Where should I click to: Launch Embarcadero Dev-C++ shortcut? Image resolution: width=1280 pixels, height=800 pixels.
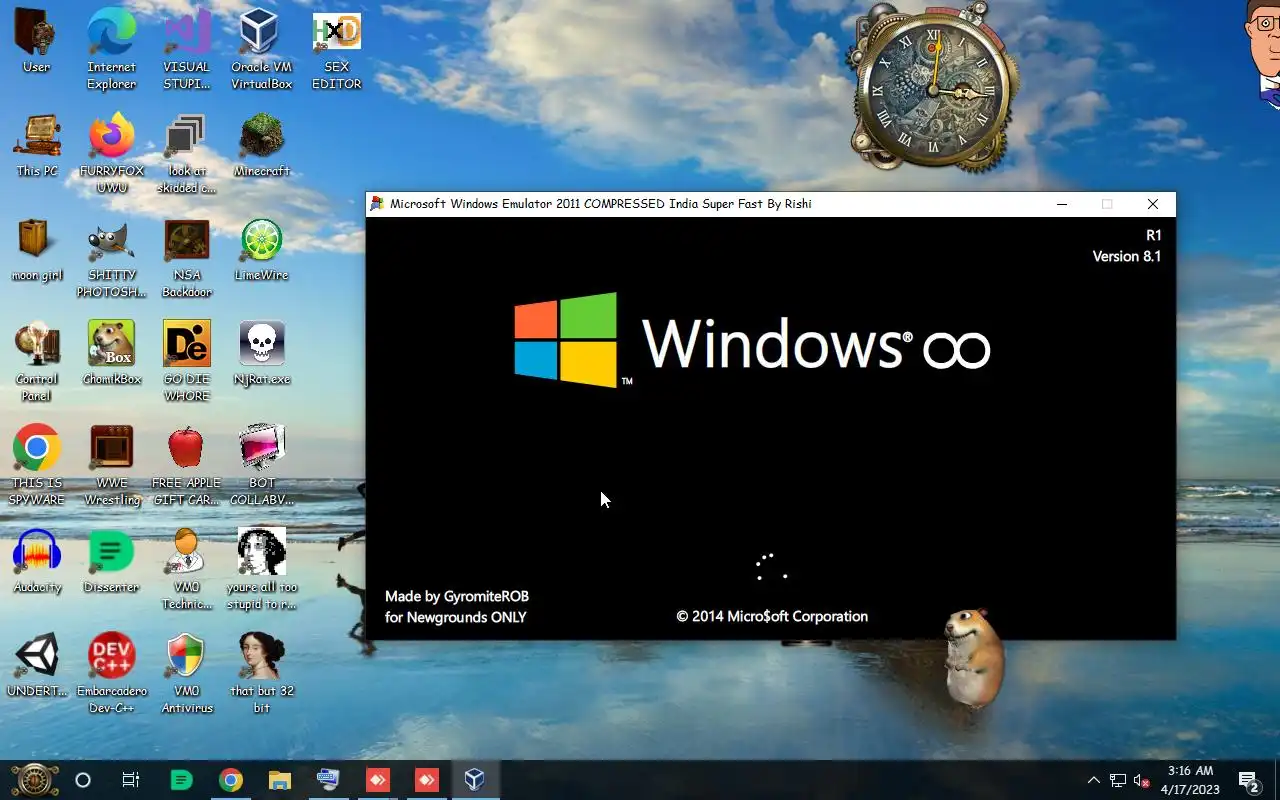(112, 674)
